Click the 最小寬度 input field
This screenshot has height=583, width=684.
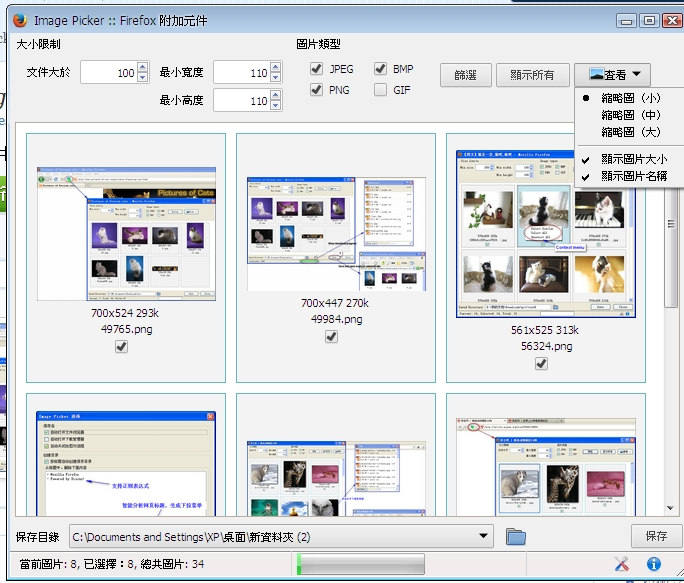pos(242,72)
